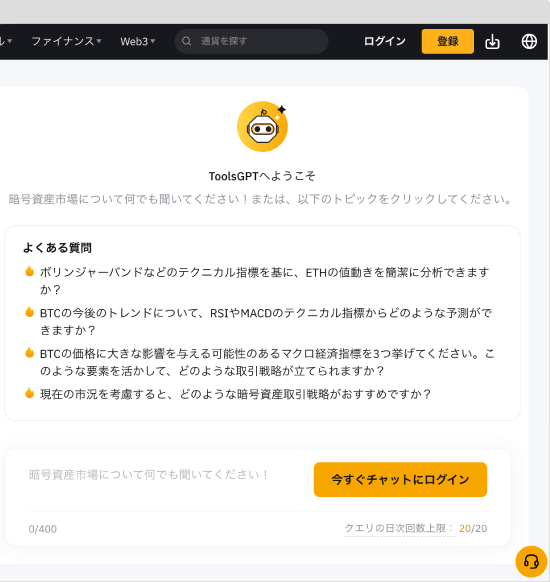Click the ToolsGPT robot avatar
The image size is (550, 582).
pos(262,127)
